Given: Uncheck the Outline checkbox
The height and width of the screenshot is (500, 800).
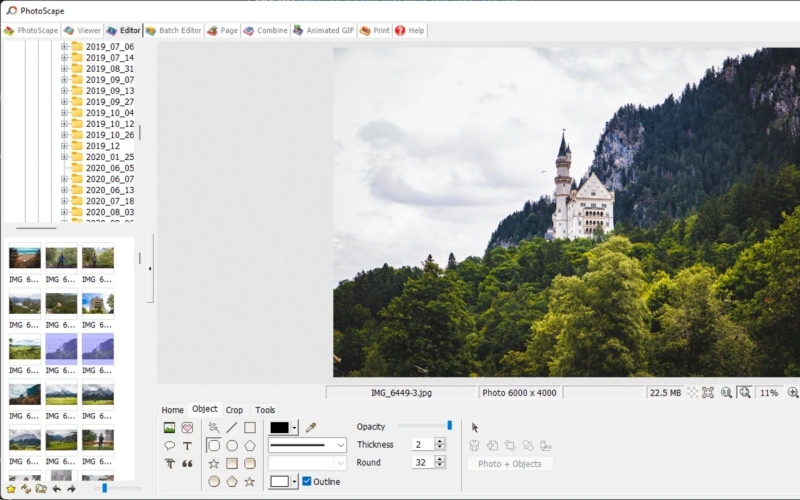Looking at the screenshot, I should (307, 481).
